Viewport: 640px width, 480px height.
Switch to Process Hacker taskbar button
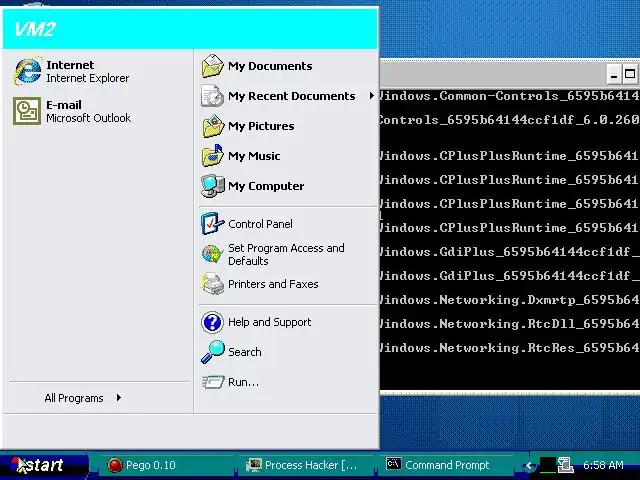(x=306, y=465)
